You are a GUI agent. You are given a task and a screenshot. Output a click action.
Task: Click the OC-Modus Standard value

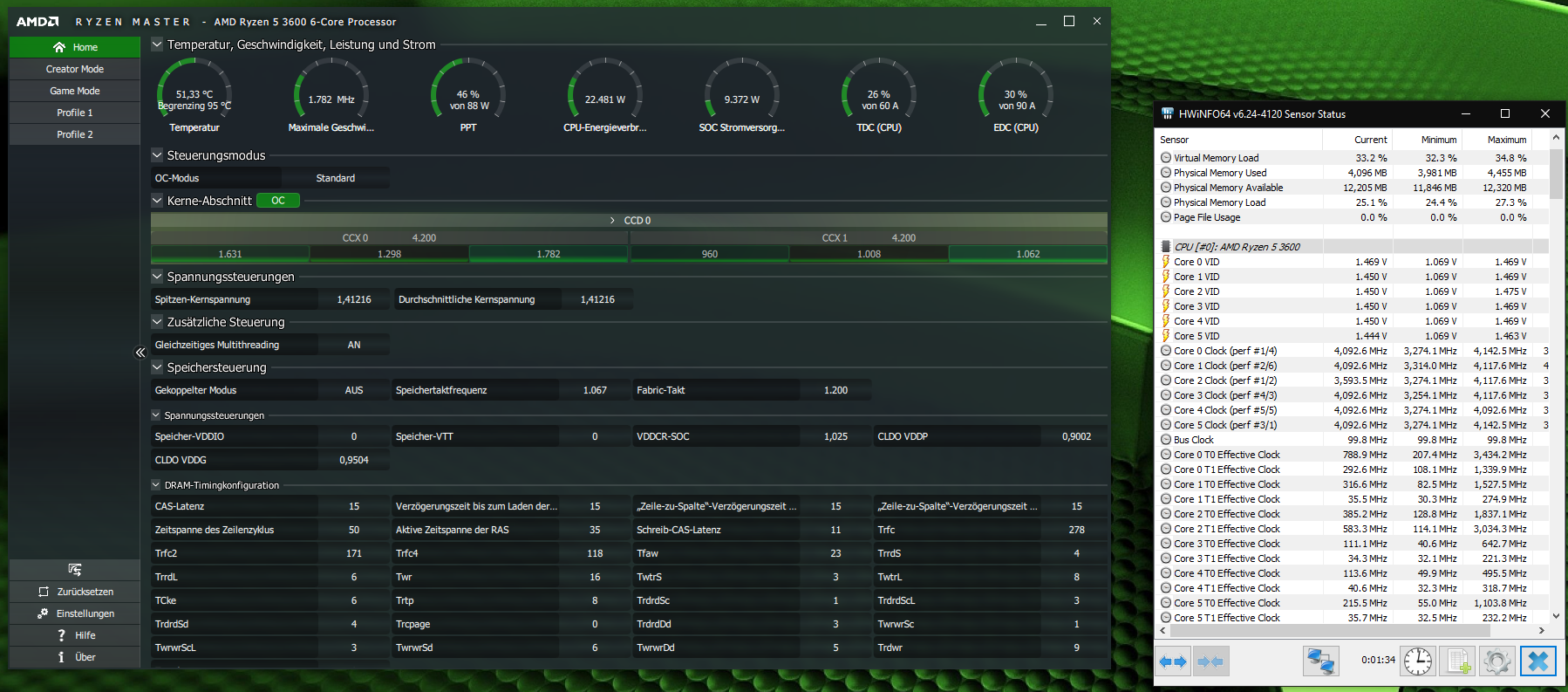[336, 178]
